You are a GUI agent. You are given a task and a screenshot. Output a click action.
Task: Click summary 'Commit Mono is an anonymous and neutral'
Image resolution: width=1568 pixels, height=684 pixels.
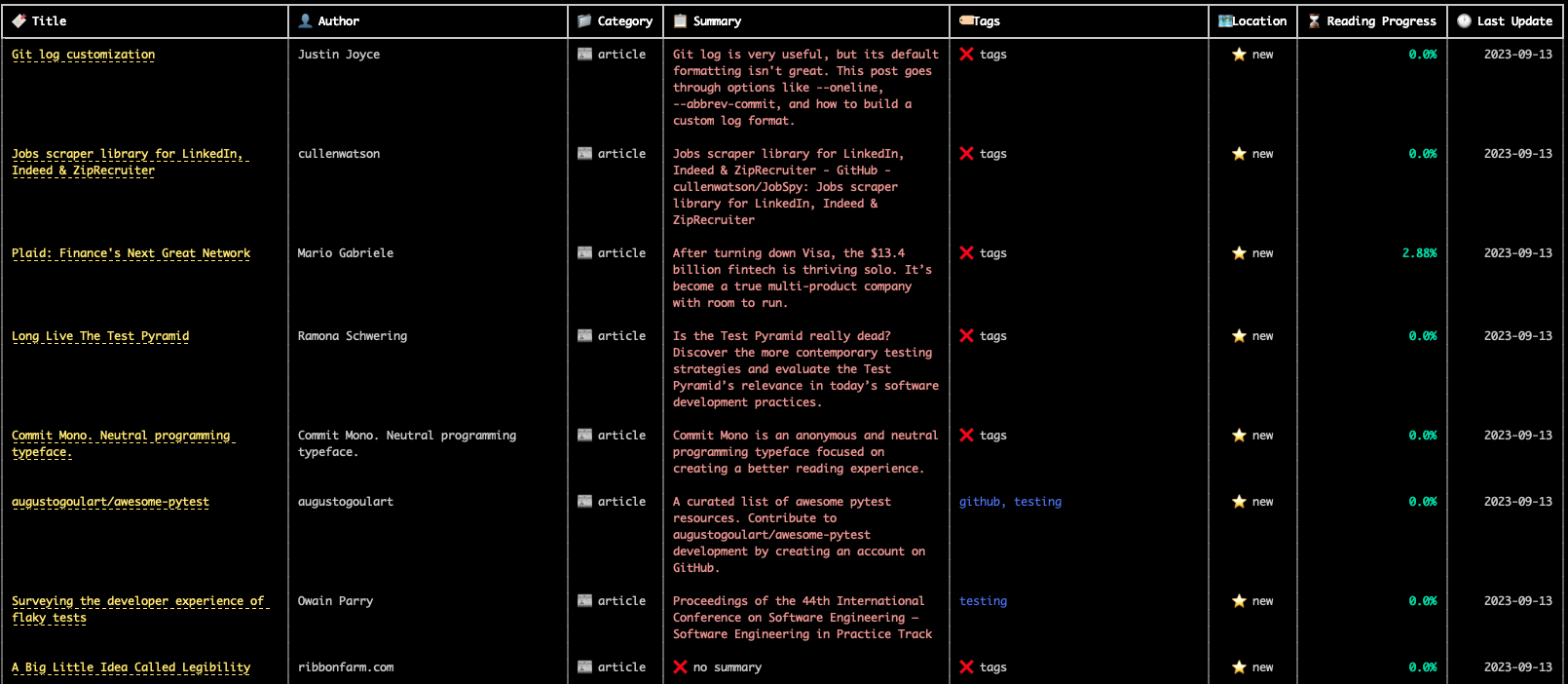point(805,452)
